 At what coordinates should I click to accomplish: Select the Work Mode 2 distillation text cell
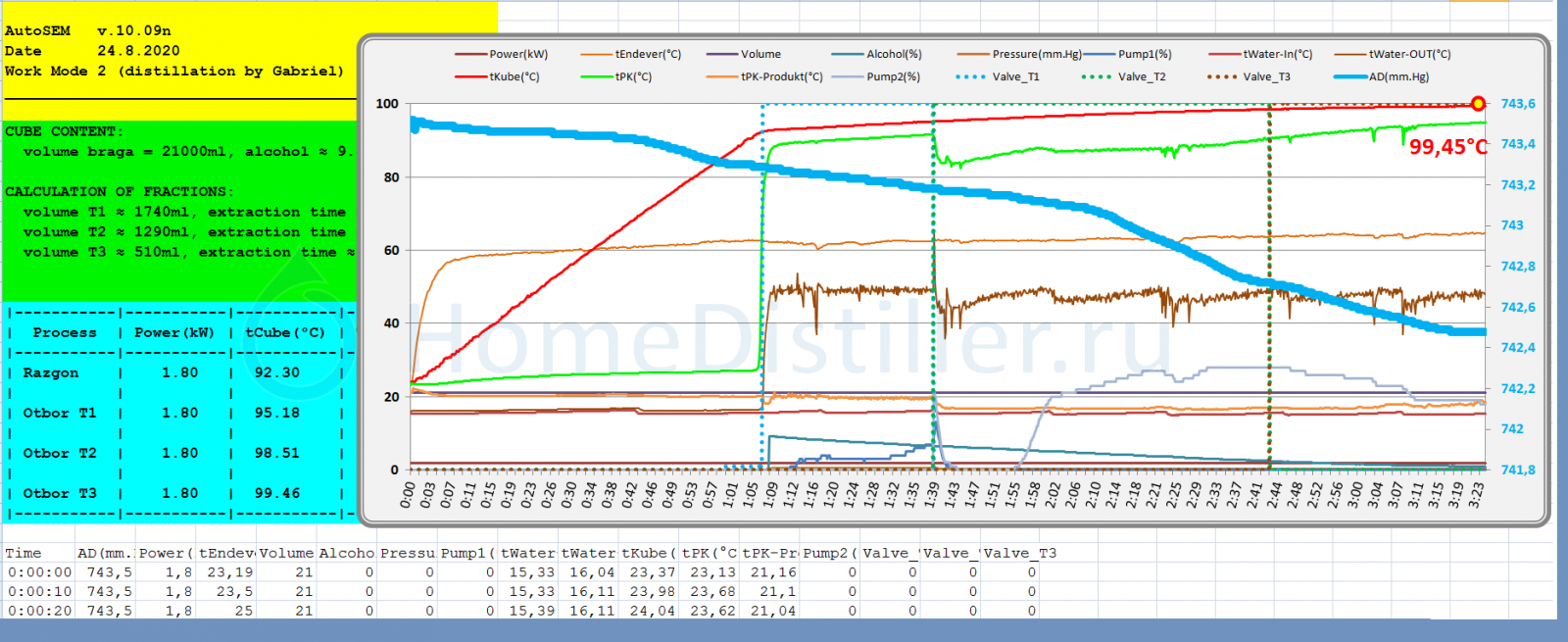point(173,71)
